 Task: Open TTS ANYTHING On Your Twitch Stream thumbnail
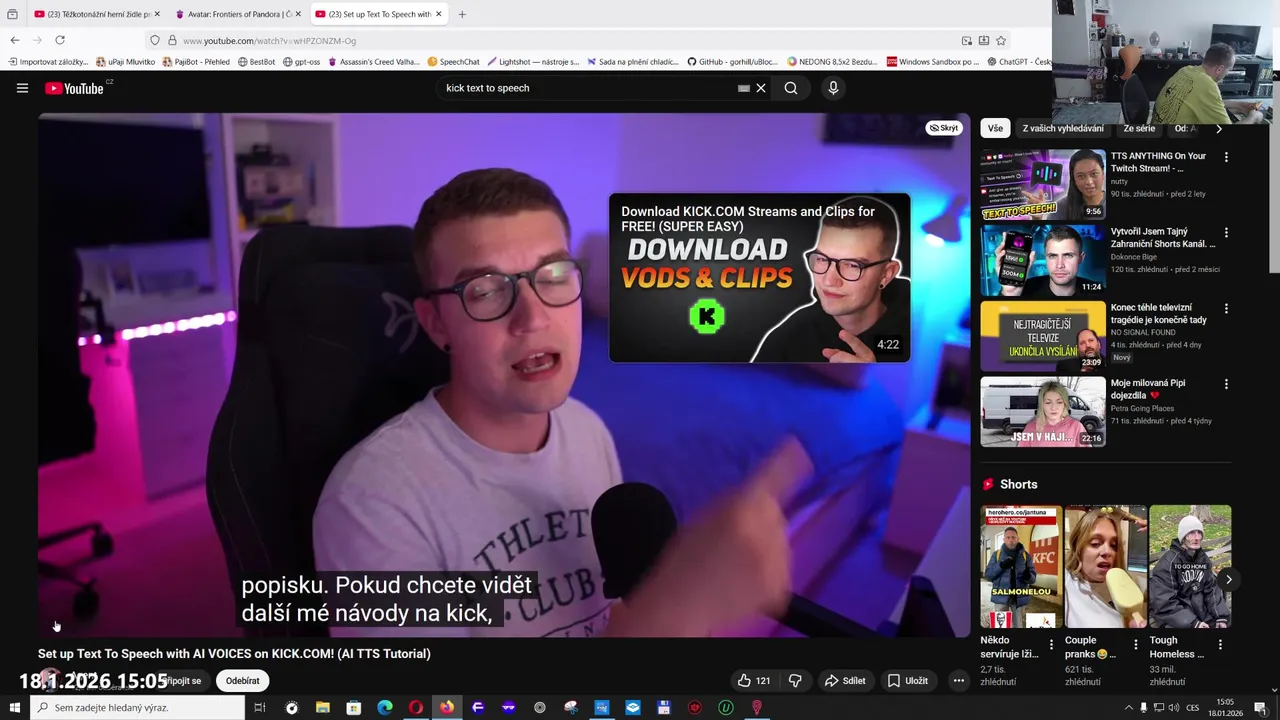coord(1043,184)
